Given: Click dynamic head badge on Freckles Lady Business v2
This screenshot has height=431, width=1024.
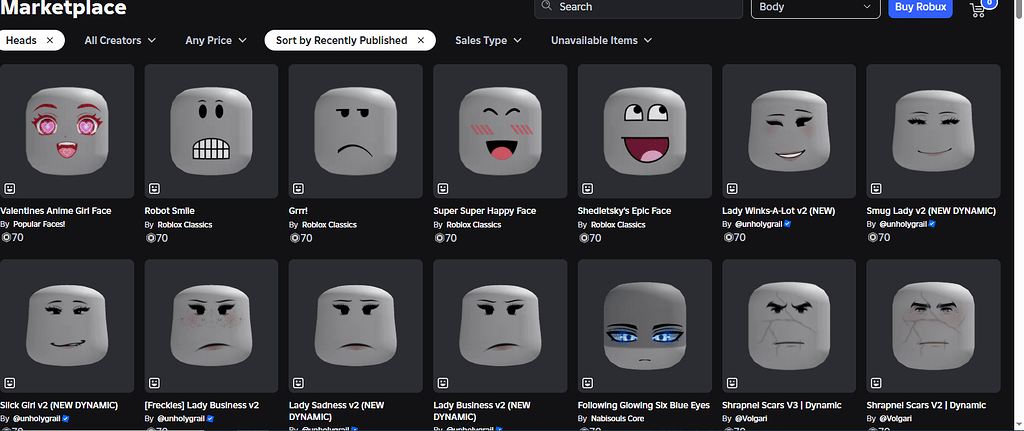Looking at the screenshot, I should coord(154,383).
